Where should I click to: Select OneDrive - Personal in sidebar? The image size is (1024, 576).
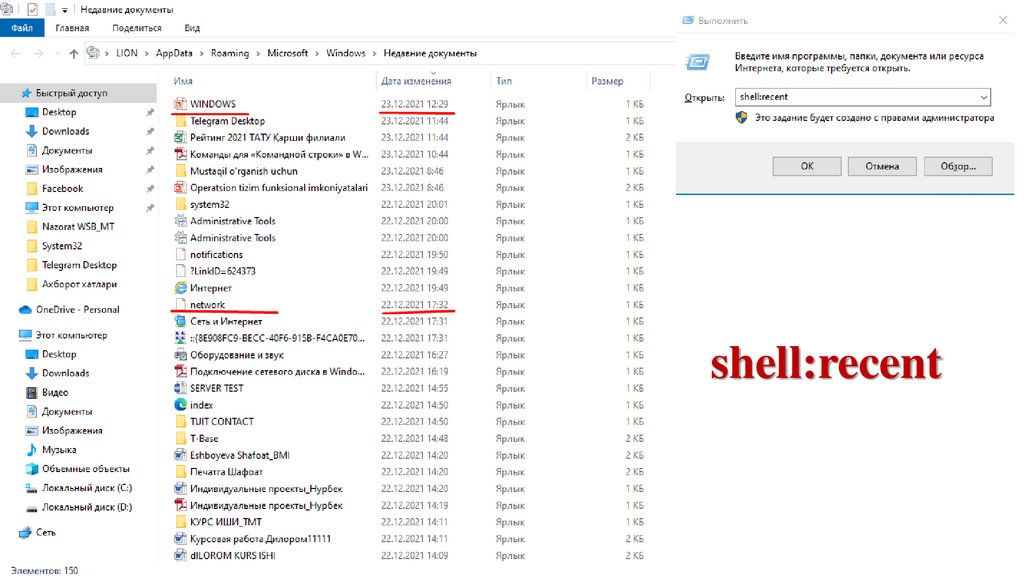tap(77, 310)
